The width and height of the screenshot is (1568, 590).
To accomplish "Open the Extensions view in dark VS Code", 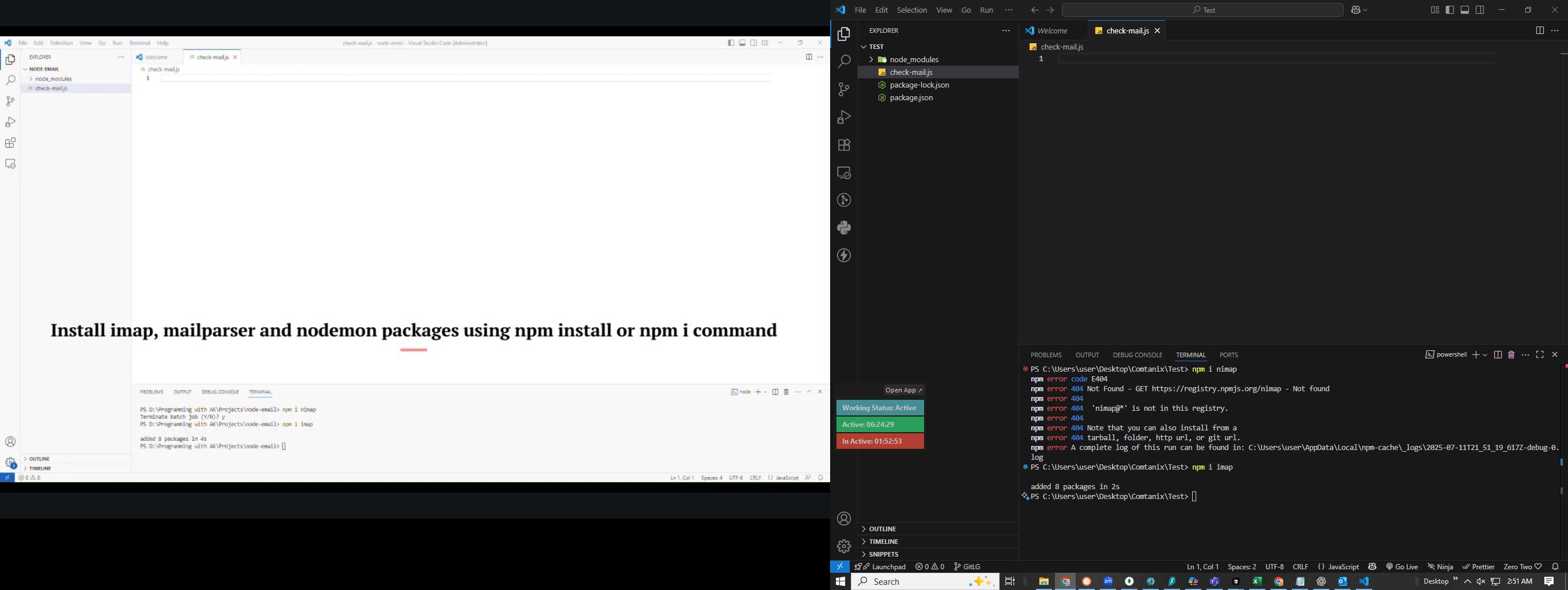I will point(843,145).
